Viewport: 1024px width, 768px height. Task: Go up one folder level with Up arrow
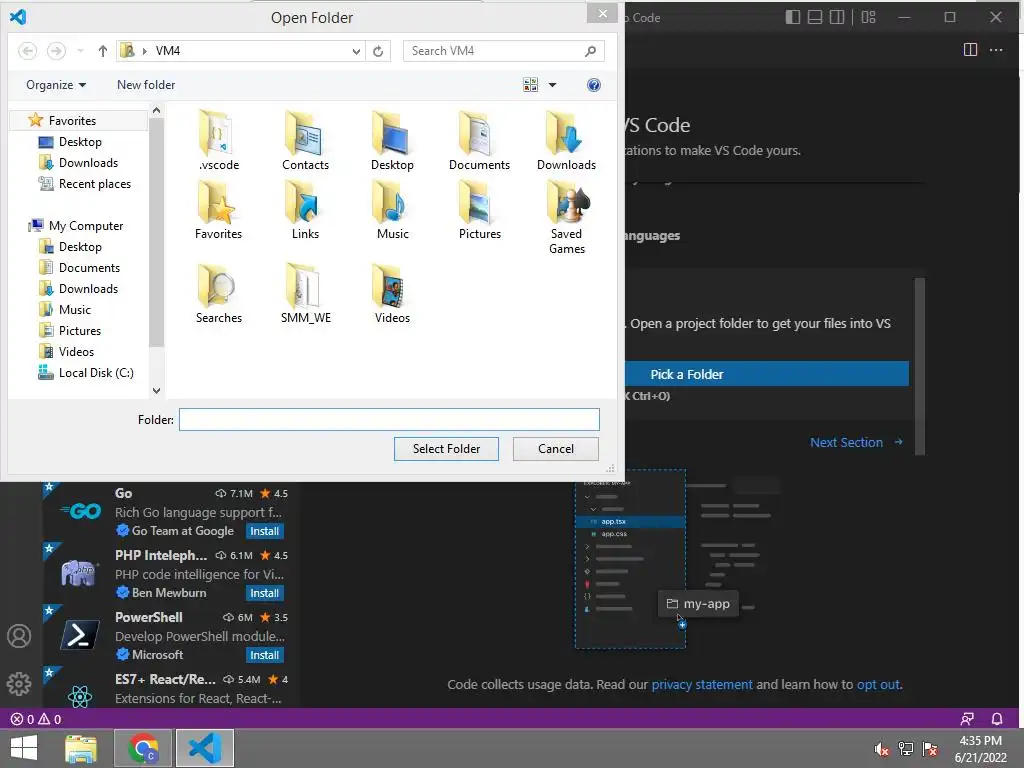(x=103, y=51)
